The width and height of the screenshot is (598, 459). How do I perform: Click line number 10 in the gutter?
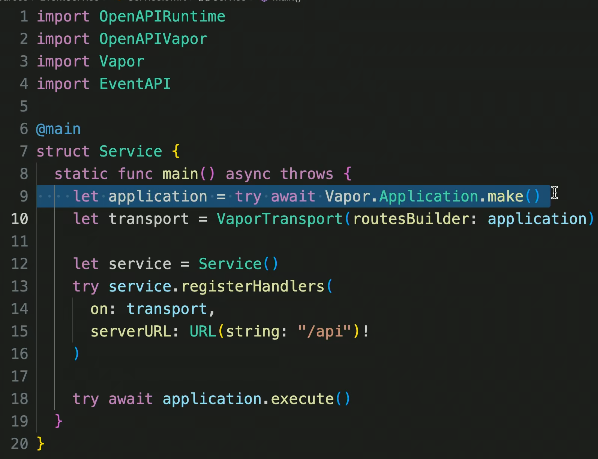coord(19,219)
